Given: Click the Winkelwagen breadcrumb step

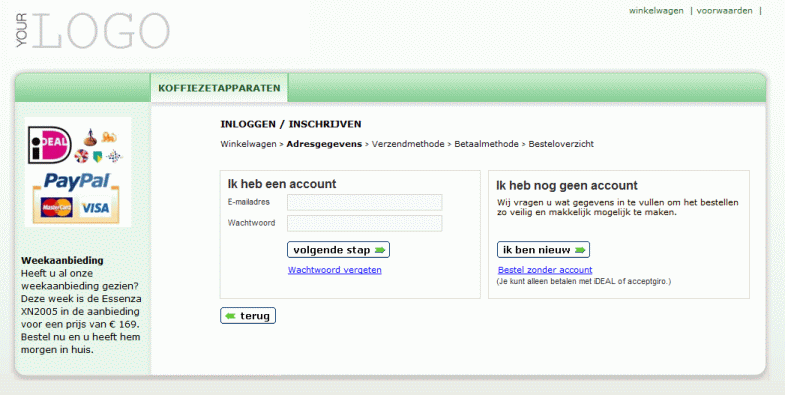Looking at the screenshot, I should [x=248, y=144].
